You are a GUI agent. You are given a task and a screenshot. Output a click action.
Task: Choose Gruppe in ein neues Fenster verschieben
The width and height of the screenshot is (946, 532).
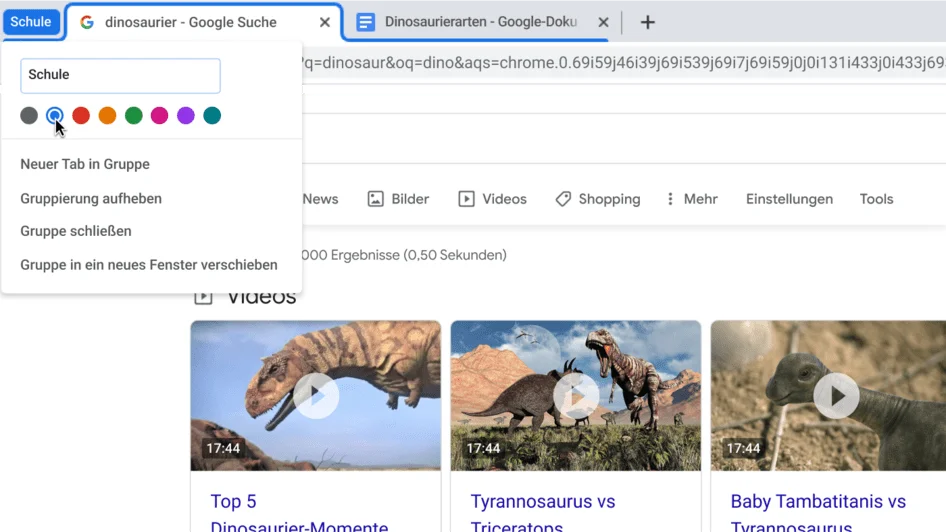[151, 265]
